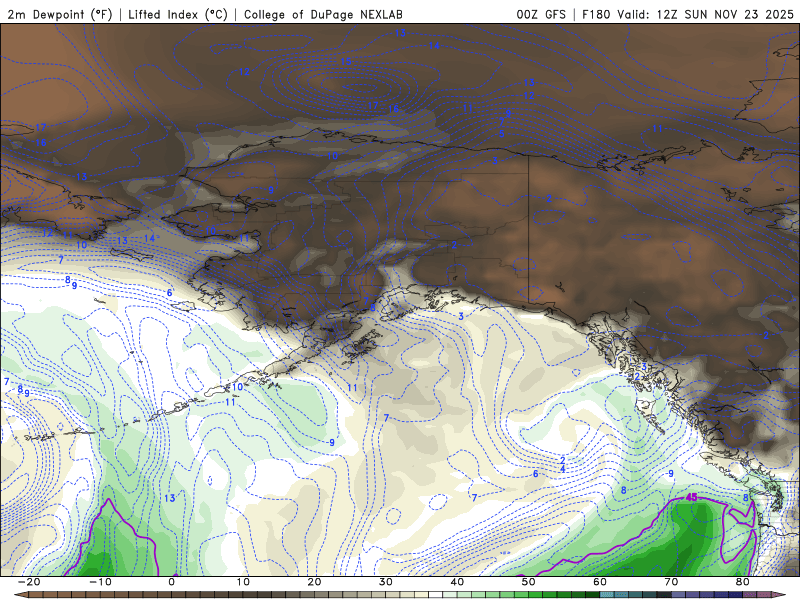Click the "2m Dewpoint (°F)" title text
800x600 pixels.
click(x=60, y=14)
